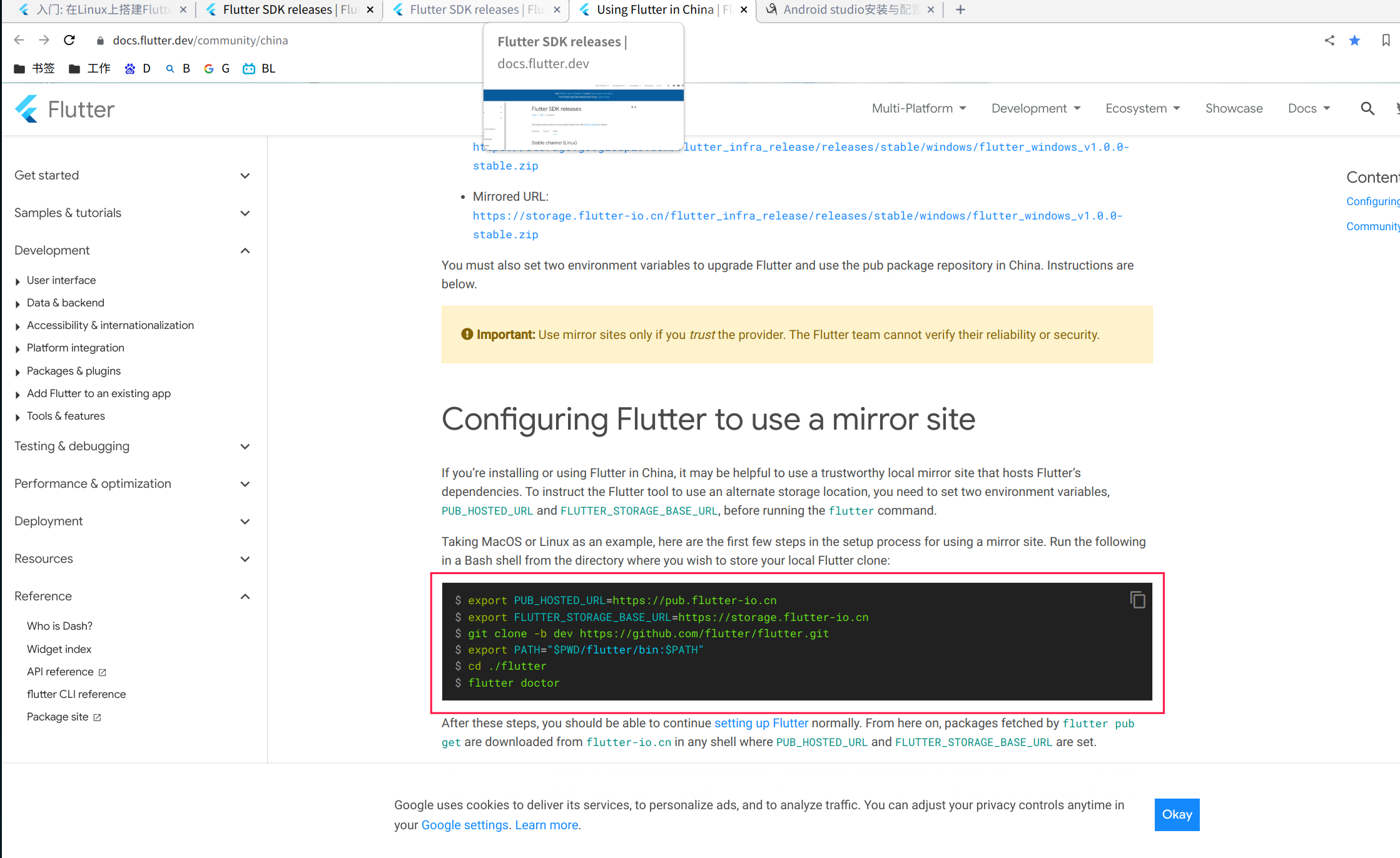Screen dimensions: 1400x858
Task: Click the address bar URL field
Action: tap(200, 41)
